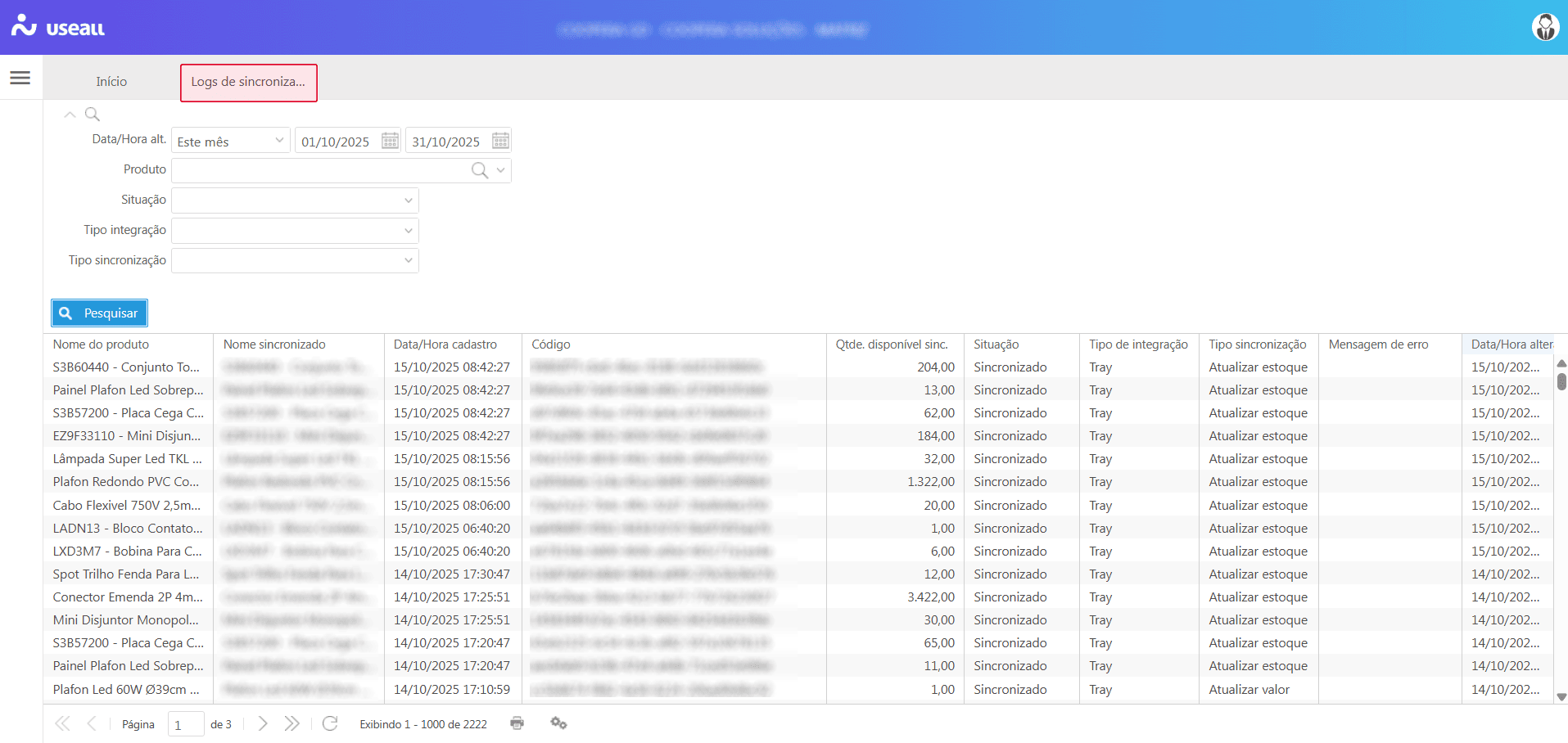1568x743 pixels.
Task: Jump to last page of results
Action: pos(291,723)
